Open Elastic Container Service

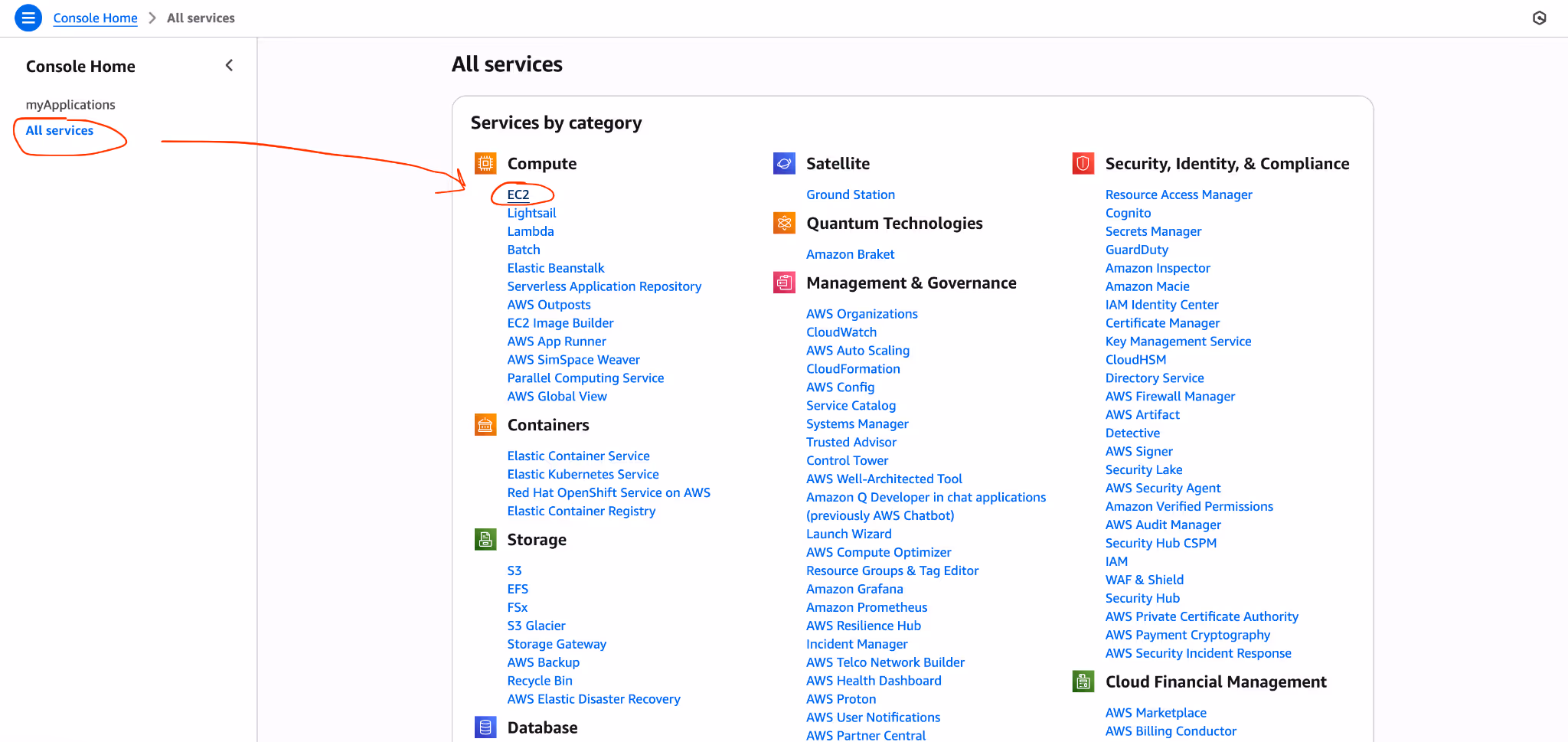click(579, 456)
